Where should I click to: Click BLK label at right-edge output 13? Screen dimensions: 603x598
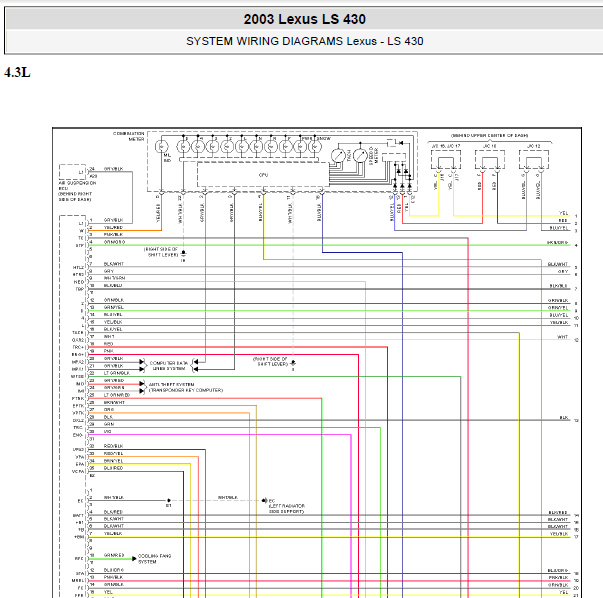click(564, 418)
